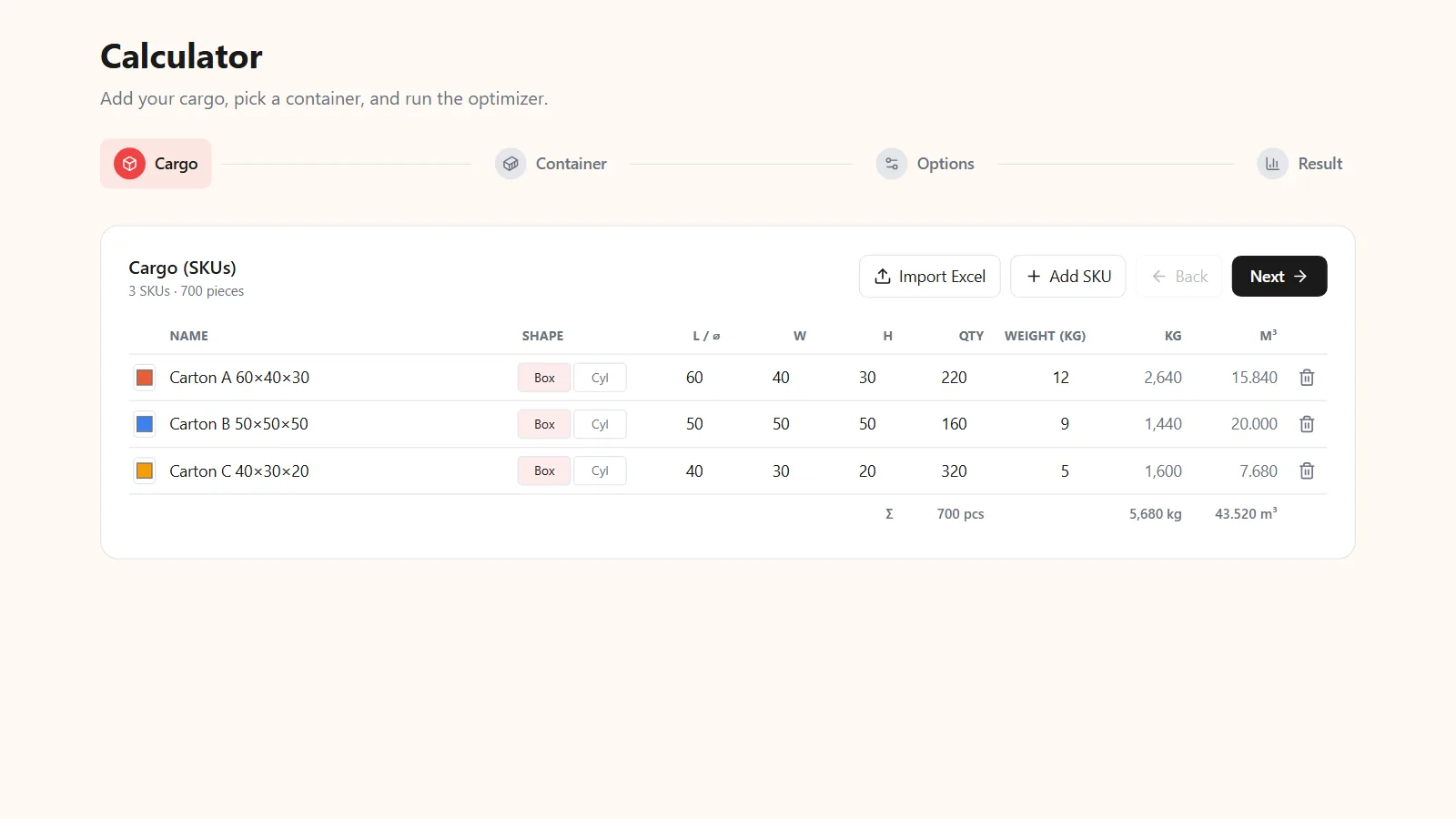Set Carton A shape to Box

[544, 378]
